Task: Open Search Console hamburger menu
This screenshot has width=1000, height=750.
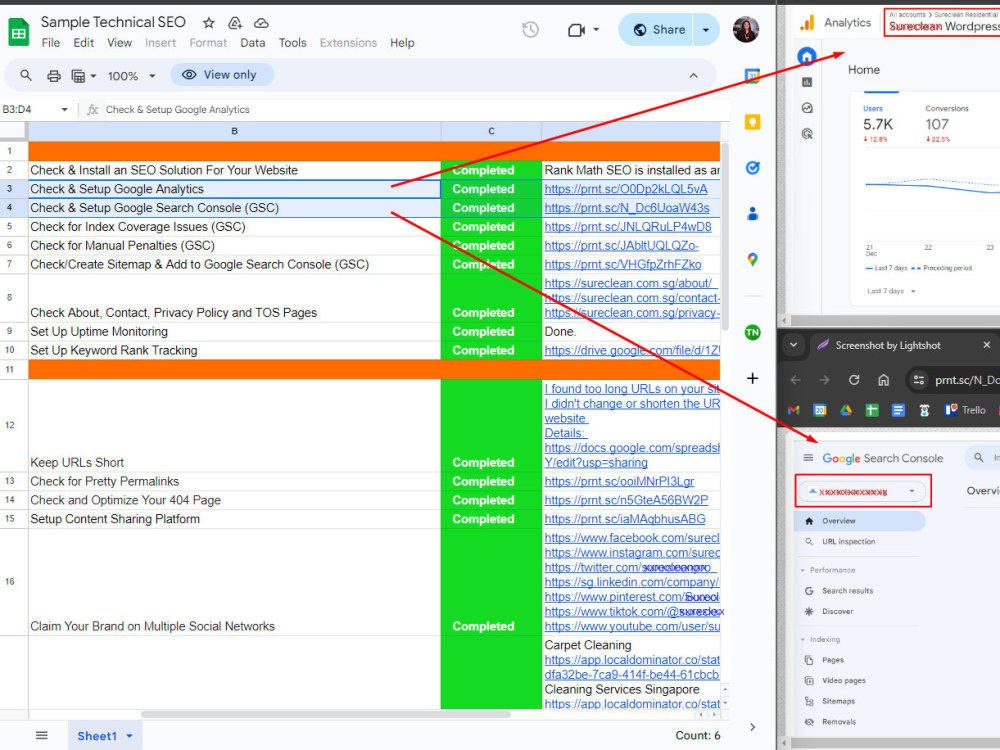Action: pos(808,458)
